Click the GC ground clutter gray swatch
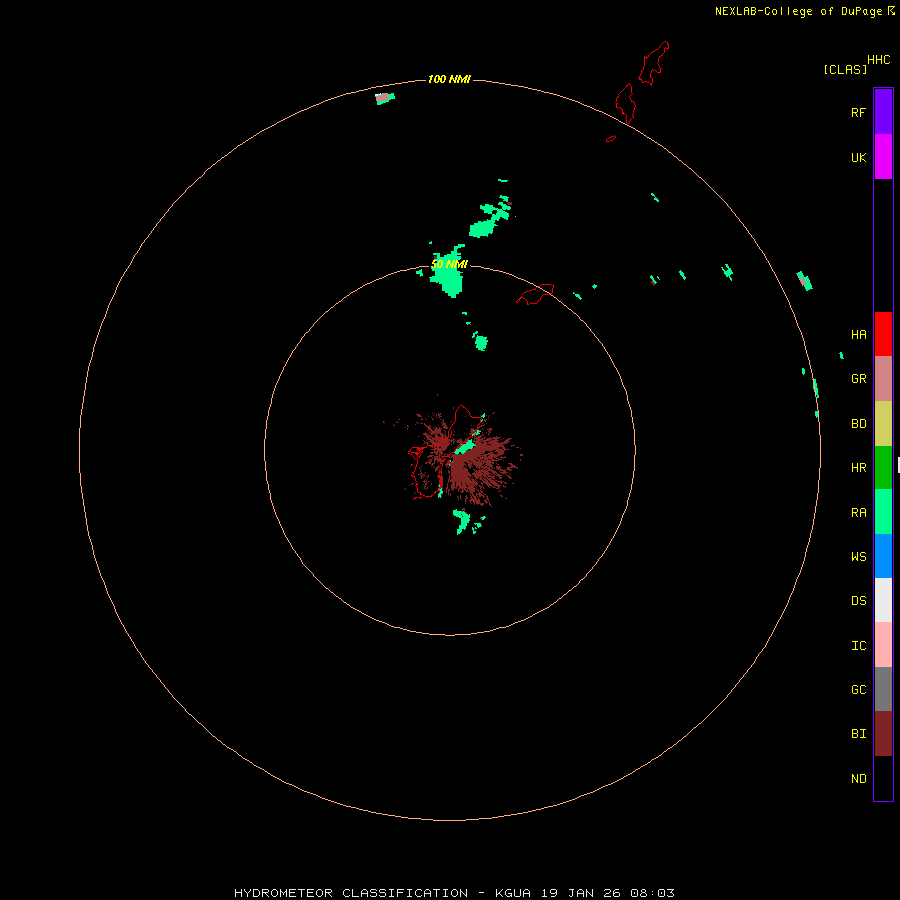The width and height of the screenshot is (900, 900). click(883, 689)
